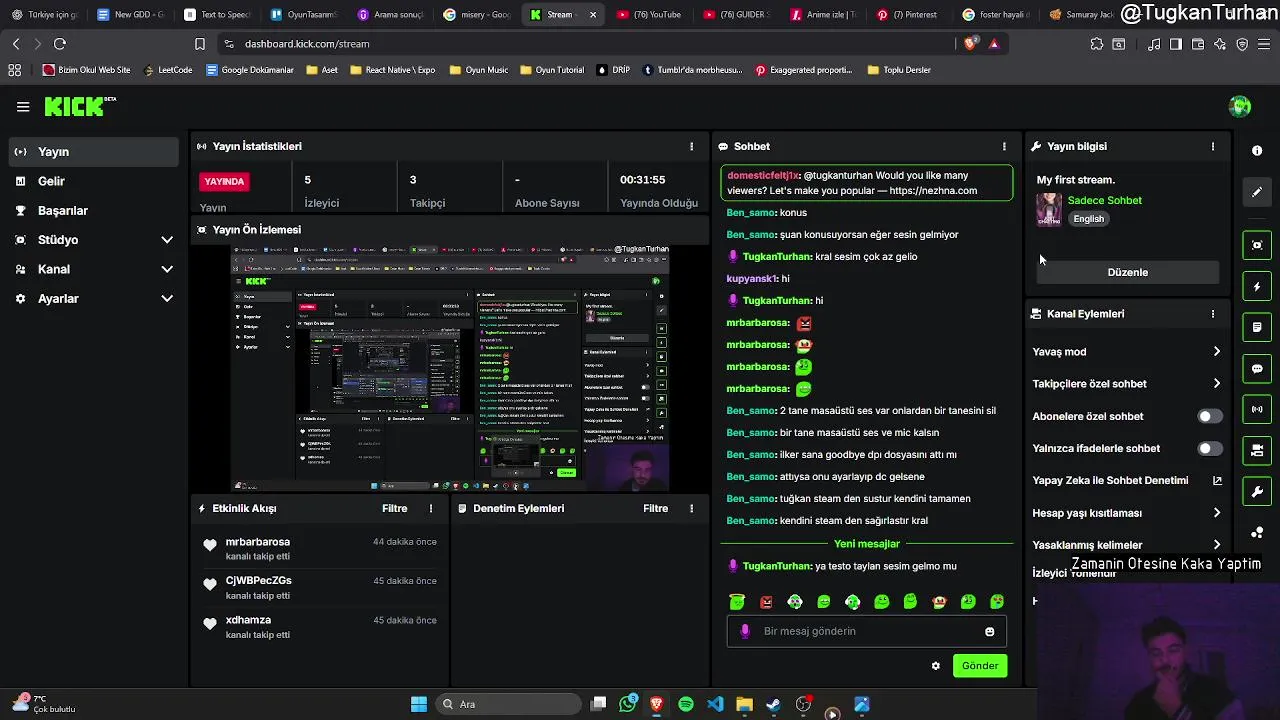This screenshot has width=1280, height=720.
Task: Click the lightning bolt icon in right sidebar
Action: 1257,287
